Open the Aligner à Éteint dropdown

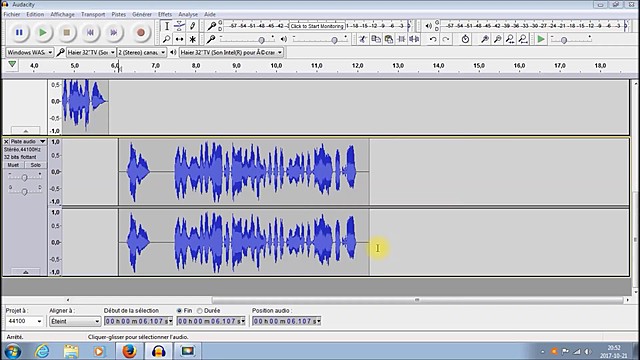point(75,321)
